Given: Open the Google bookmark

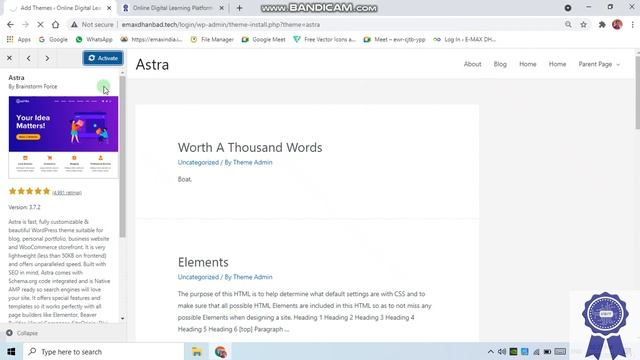Looking at the screenshot, I should (x=53, y=39).
